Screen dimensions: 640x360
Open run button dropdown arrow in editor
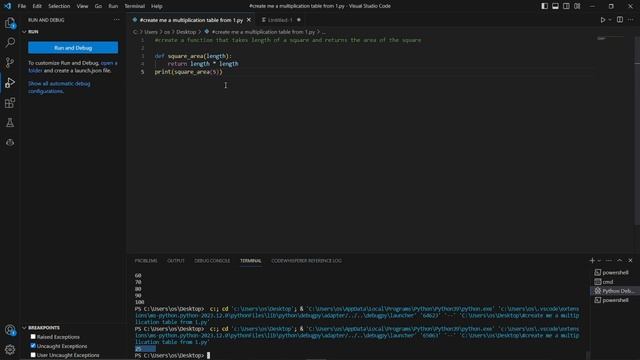[x=610, y=20]
